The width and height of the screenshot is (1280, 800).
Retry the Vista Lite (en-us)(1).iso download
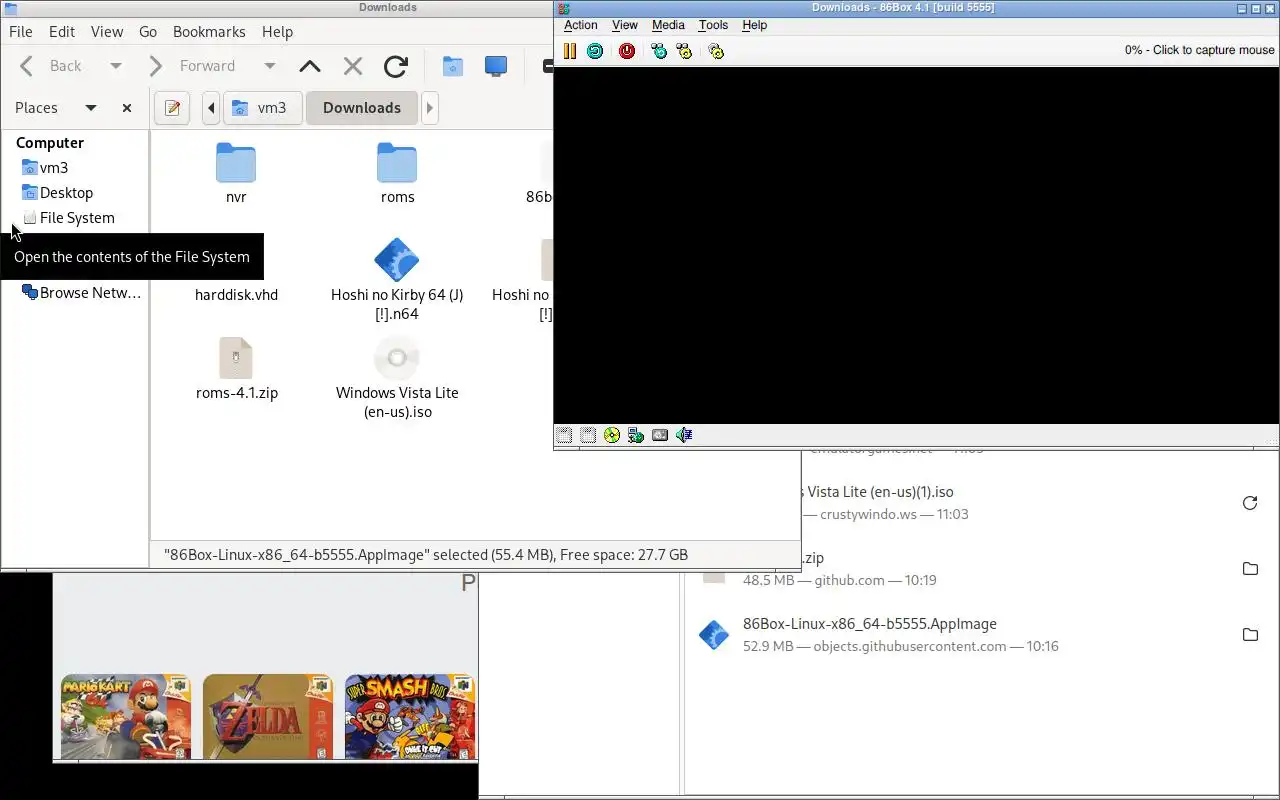click(1250, 503)
